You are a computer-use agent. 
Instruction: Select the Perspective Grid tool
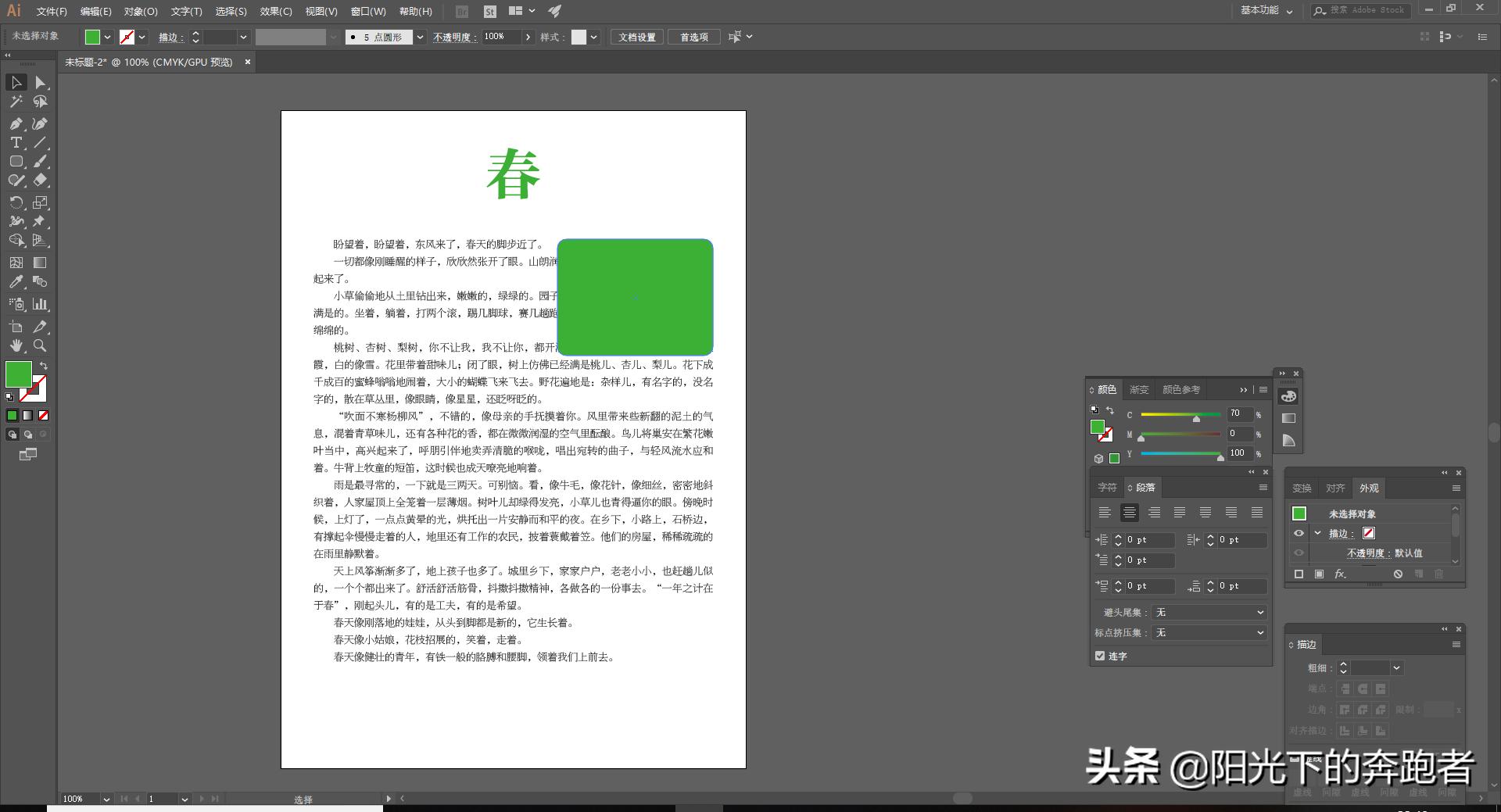tap(41, 240)
